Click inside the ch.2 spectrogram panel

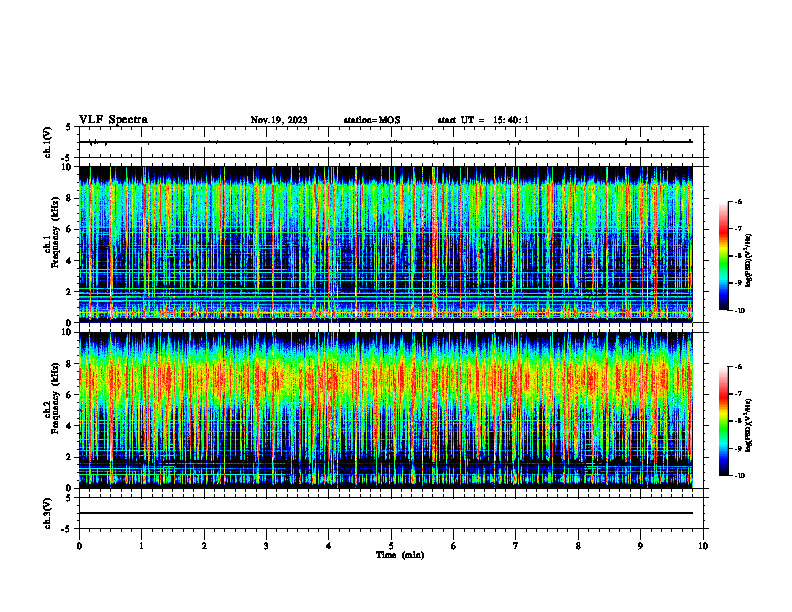coord(386,410)
